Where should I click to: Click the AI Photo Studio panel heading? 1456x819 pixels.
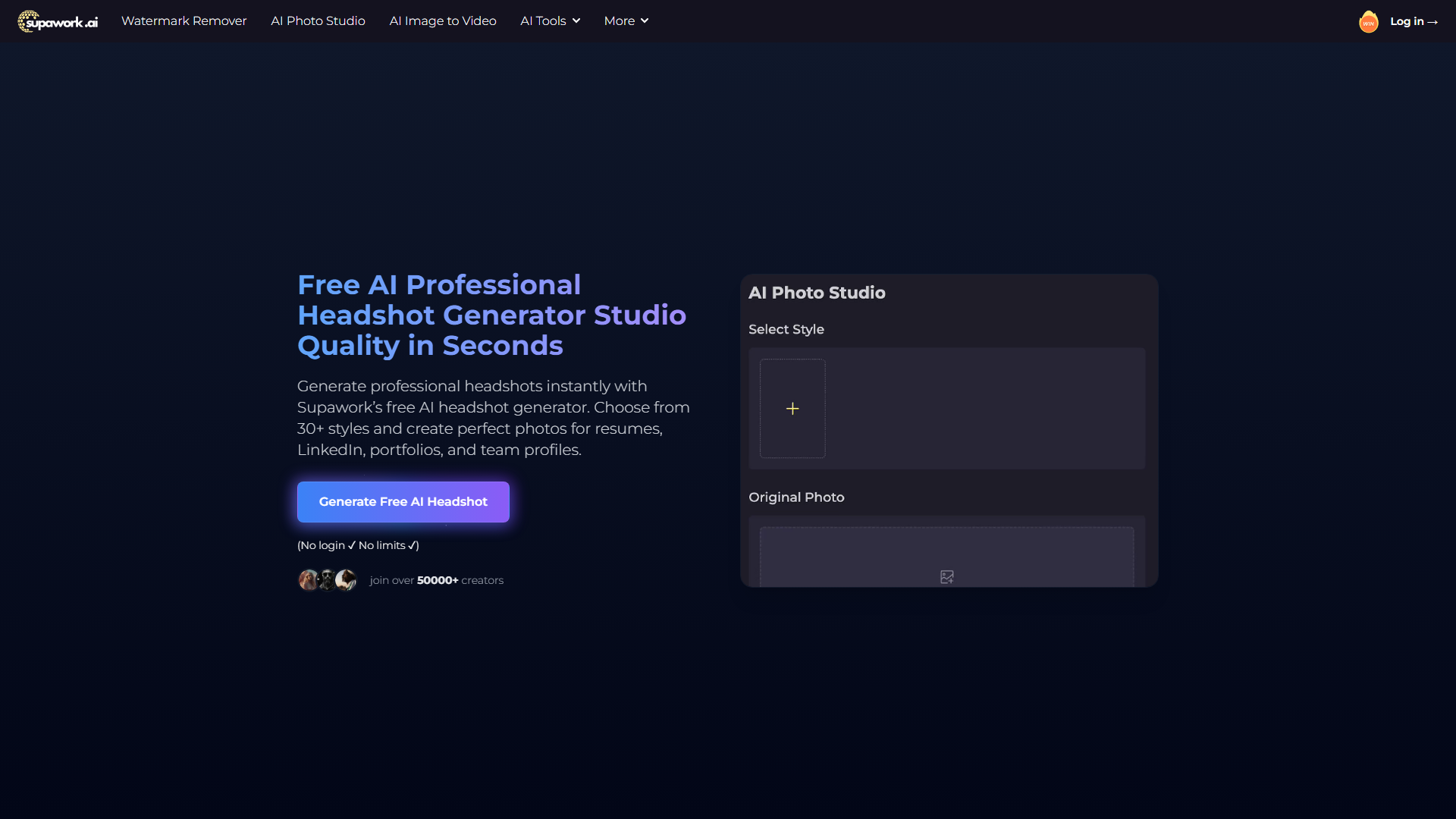click(x=816, y=293)
